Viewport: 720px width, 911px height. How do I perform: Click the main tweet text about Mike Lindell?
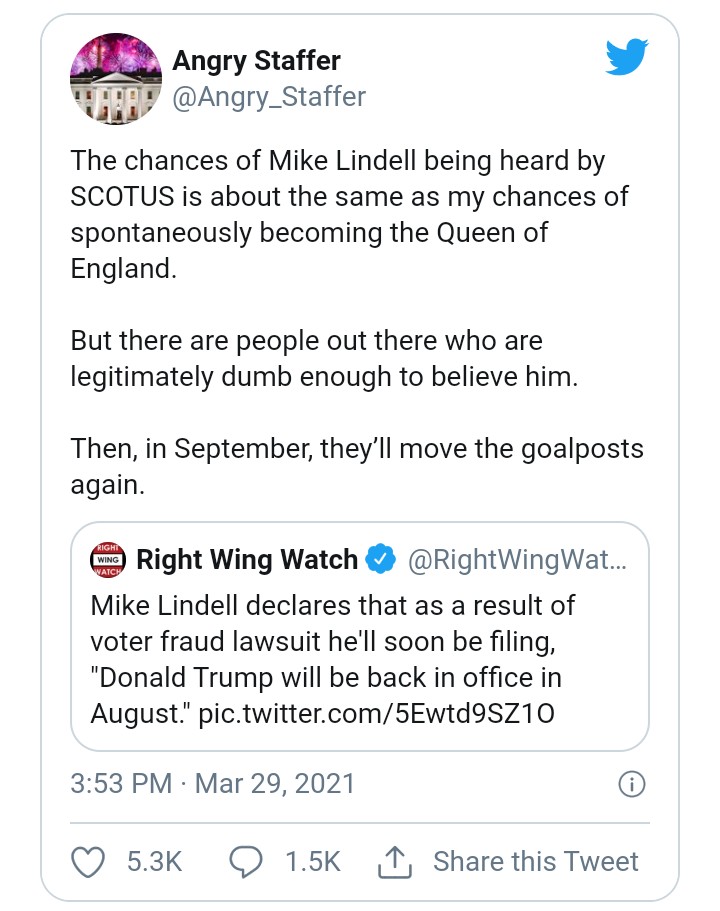pyautogui.click(x=350, y=215)
